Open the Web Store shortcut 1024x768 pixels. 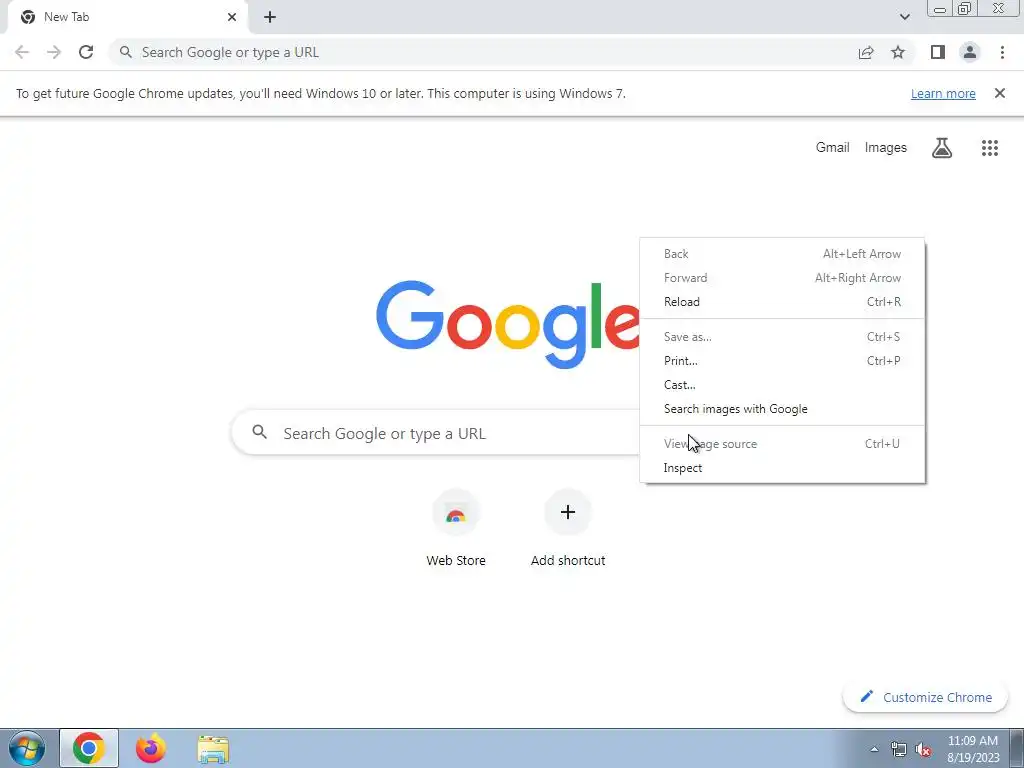[x=456, y=529]
